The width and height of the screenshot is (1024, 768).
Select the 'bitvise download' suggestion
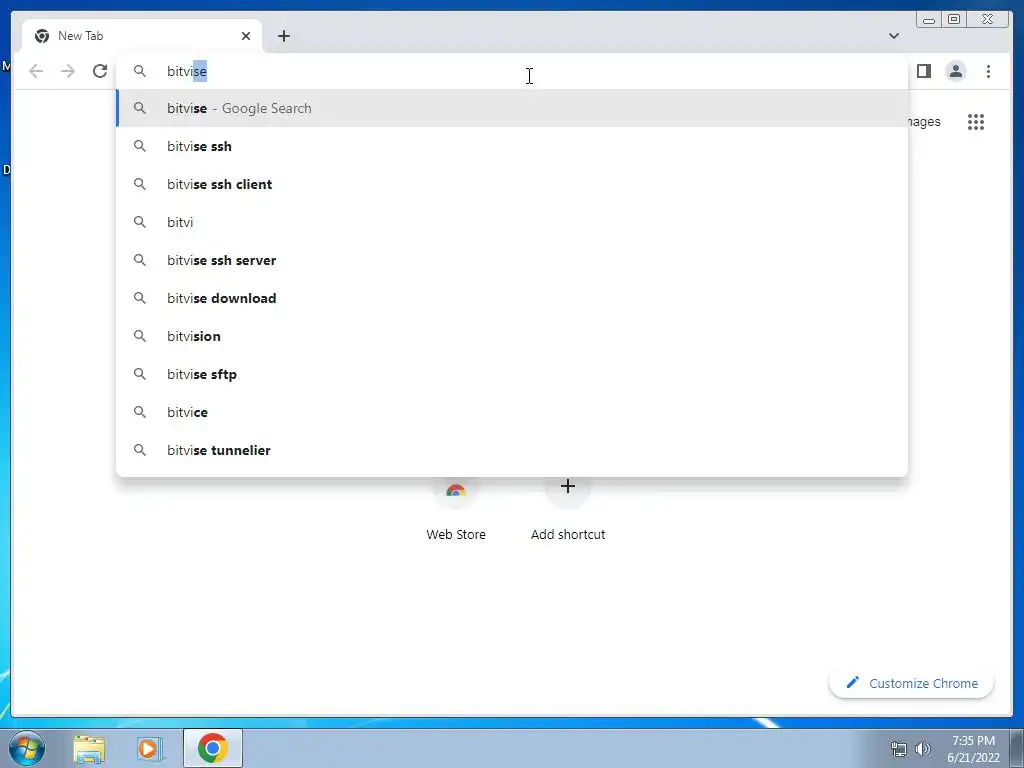coord(512,298)
